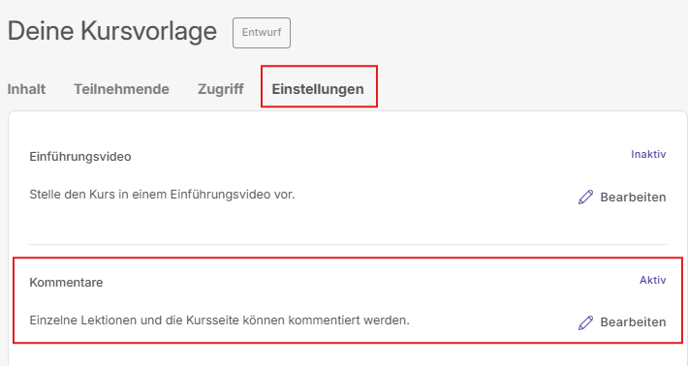
Task: Click the Einführungsvideo description text
Action: coord(162,194)
